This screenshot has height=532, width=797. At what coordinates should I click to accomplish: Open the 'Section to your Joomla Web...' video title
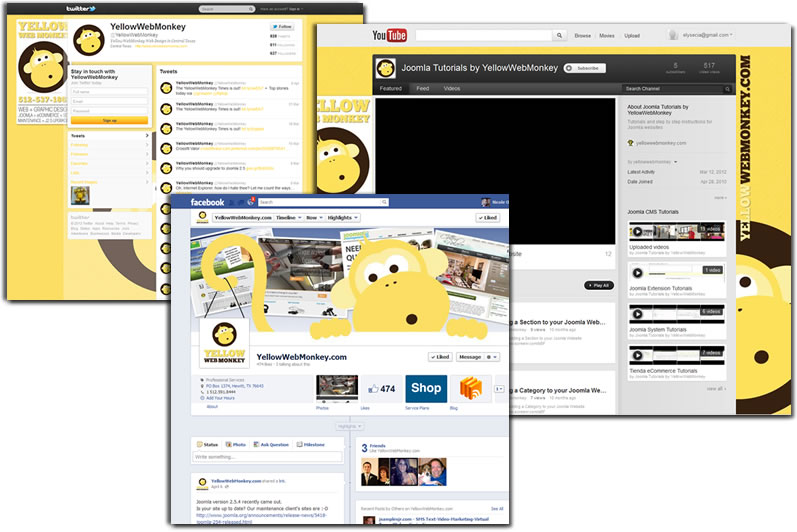pos(560,322)
